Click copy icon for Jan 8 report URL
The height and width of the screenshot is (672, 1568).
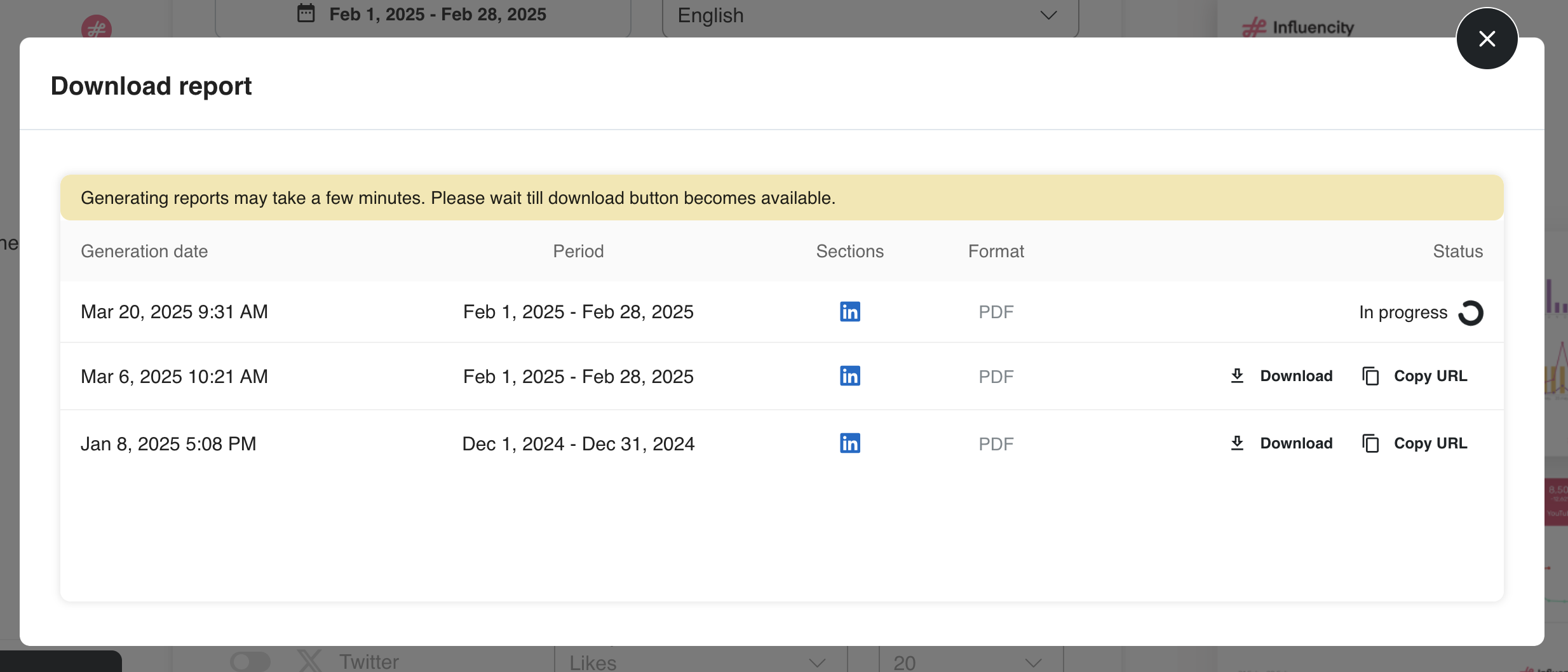pyautogui.click(x=1370, y=443)
